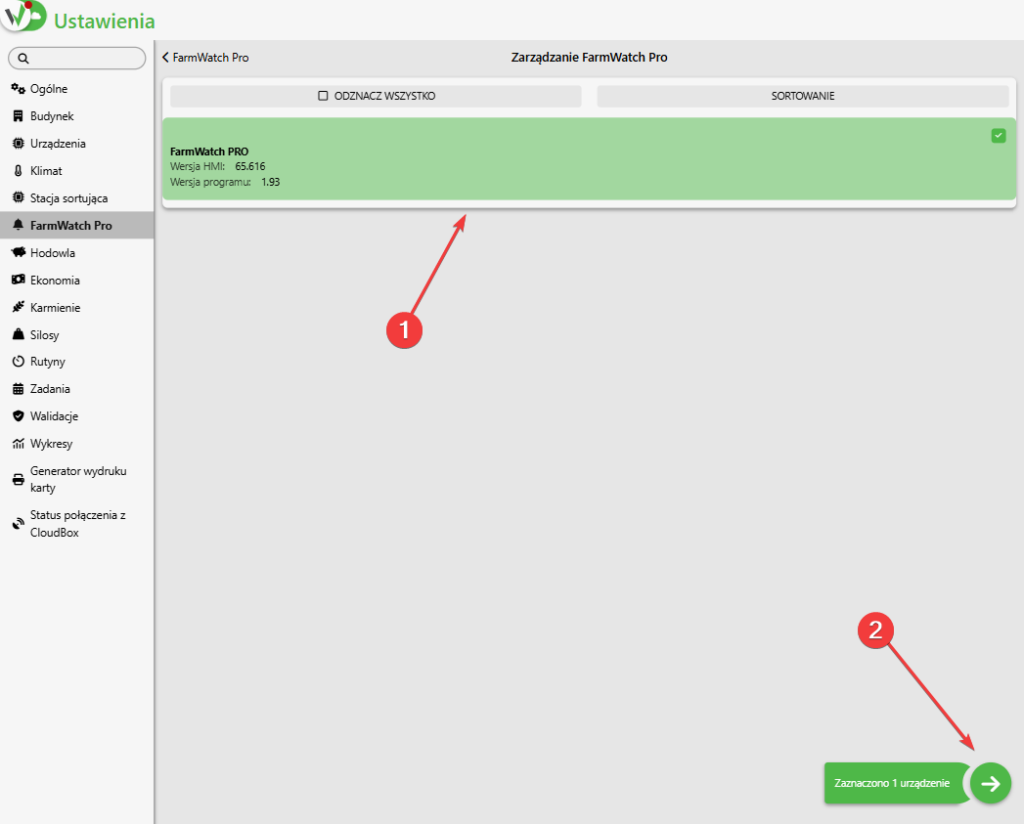The height and width of the screenshot is (824, 1024).
Task: Toggle the Odznacz wszystko checkbox
Action: point(323,96)
